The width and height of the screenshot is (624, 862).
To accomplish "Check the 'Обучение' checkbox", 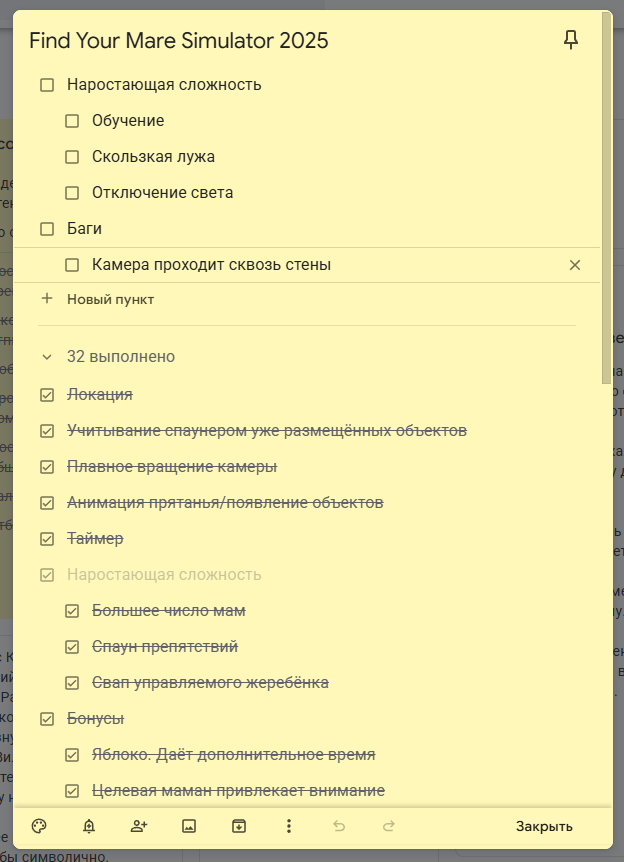I will [72, 121].
